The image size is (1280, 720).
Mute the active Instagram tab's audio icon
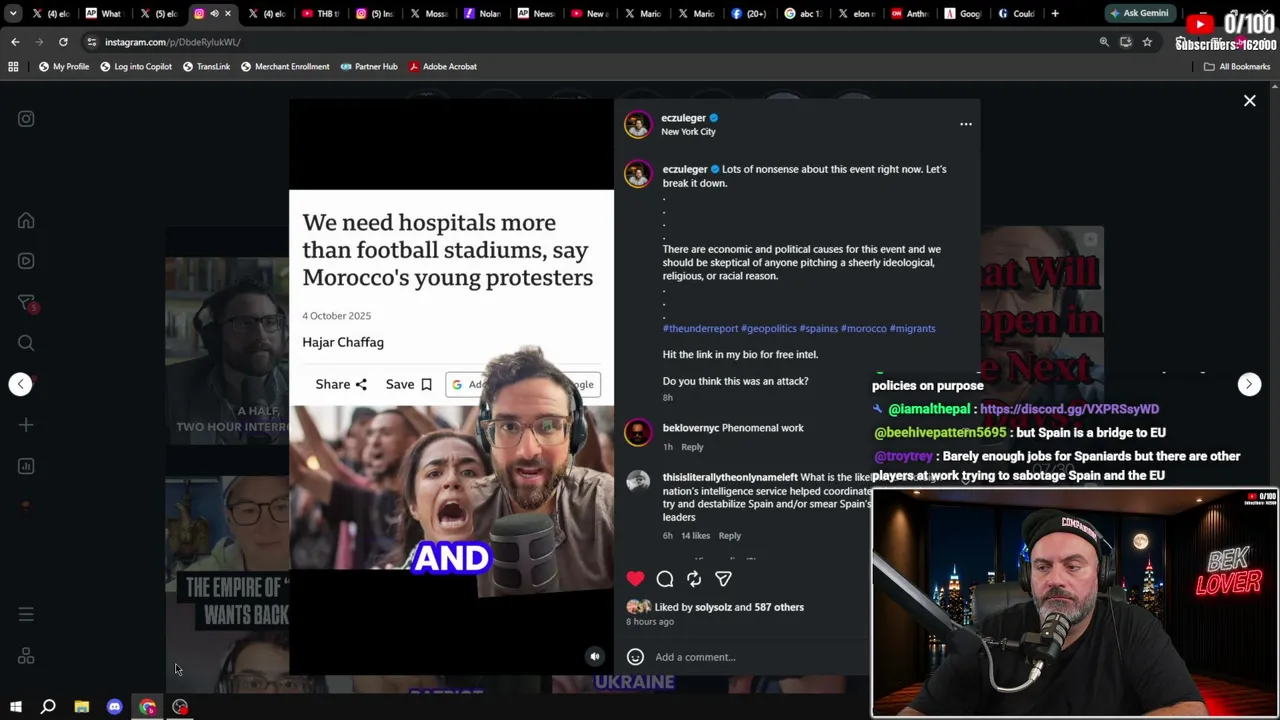pyautogui.click(x=214, y=14)
